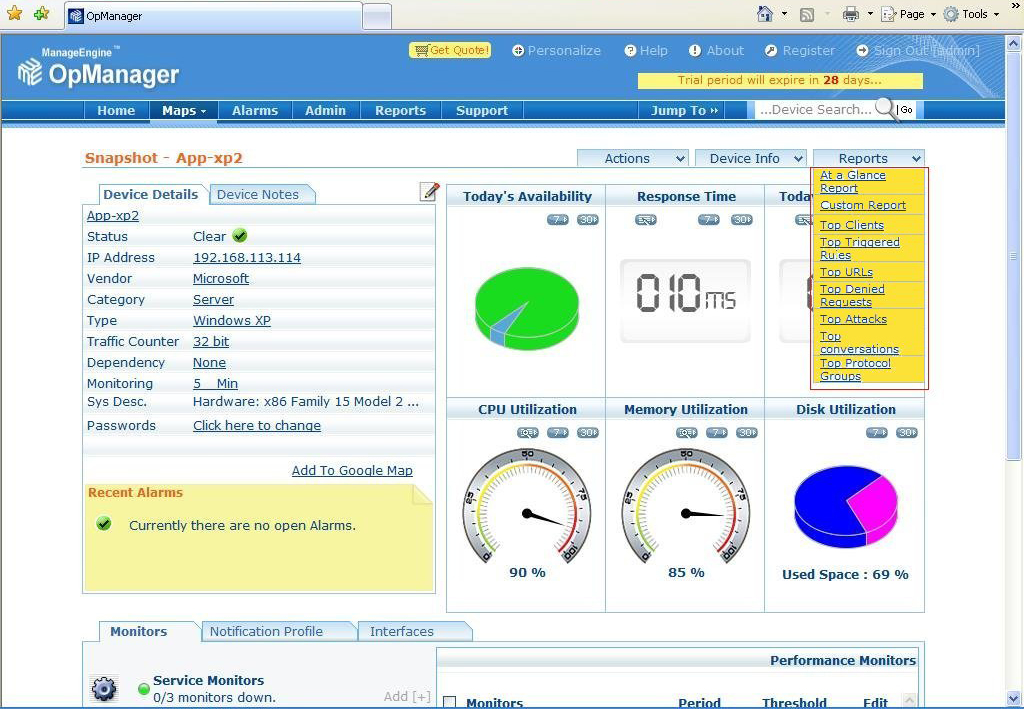
Task: Click the Add To Google Map link
Action: (x=352, y=470)
